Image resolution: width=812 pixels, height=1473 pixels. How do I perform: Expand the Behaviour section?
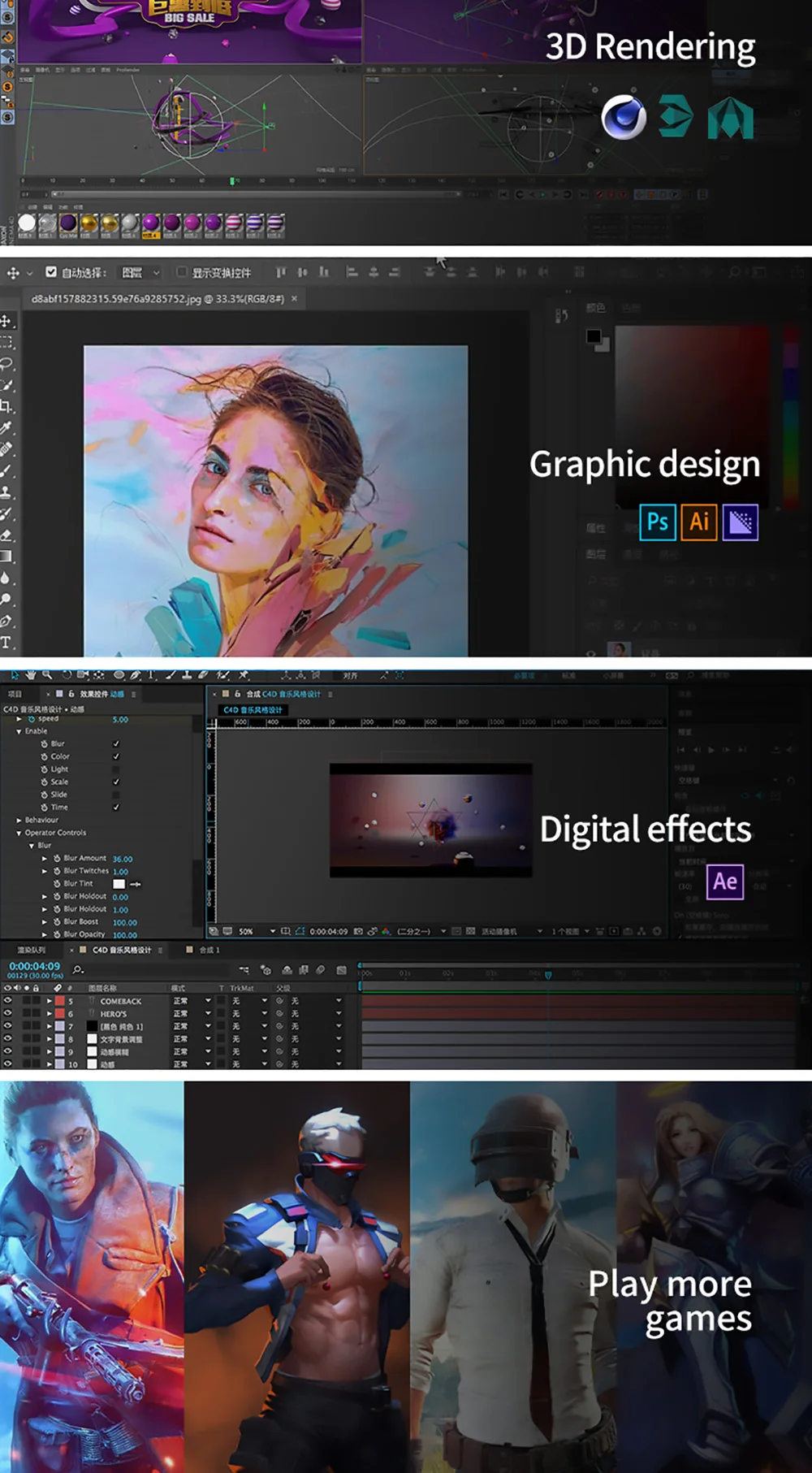pos(19,820)
